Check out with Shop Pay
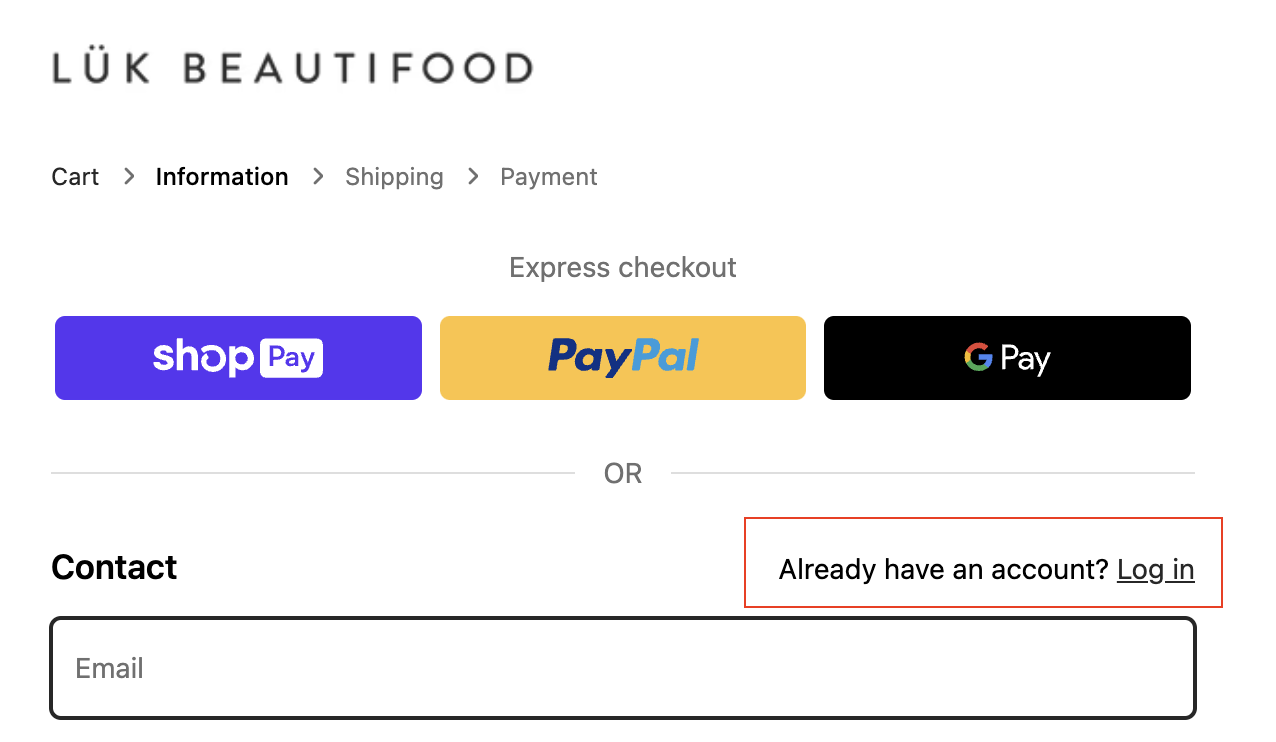This screenshot has height=742, width=1276. (x=238, y=358)
